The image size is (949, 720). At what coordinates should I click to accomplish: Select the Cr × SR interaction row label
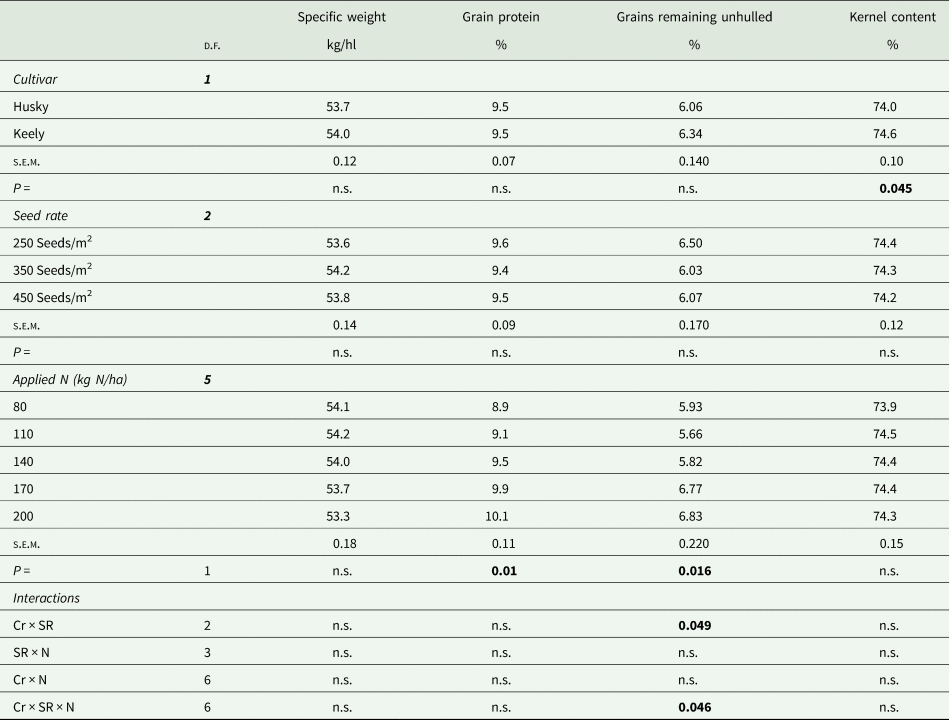click(36, 626)
